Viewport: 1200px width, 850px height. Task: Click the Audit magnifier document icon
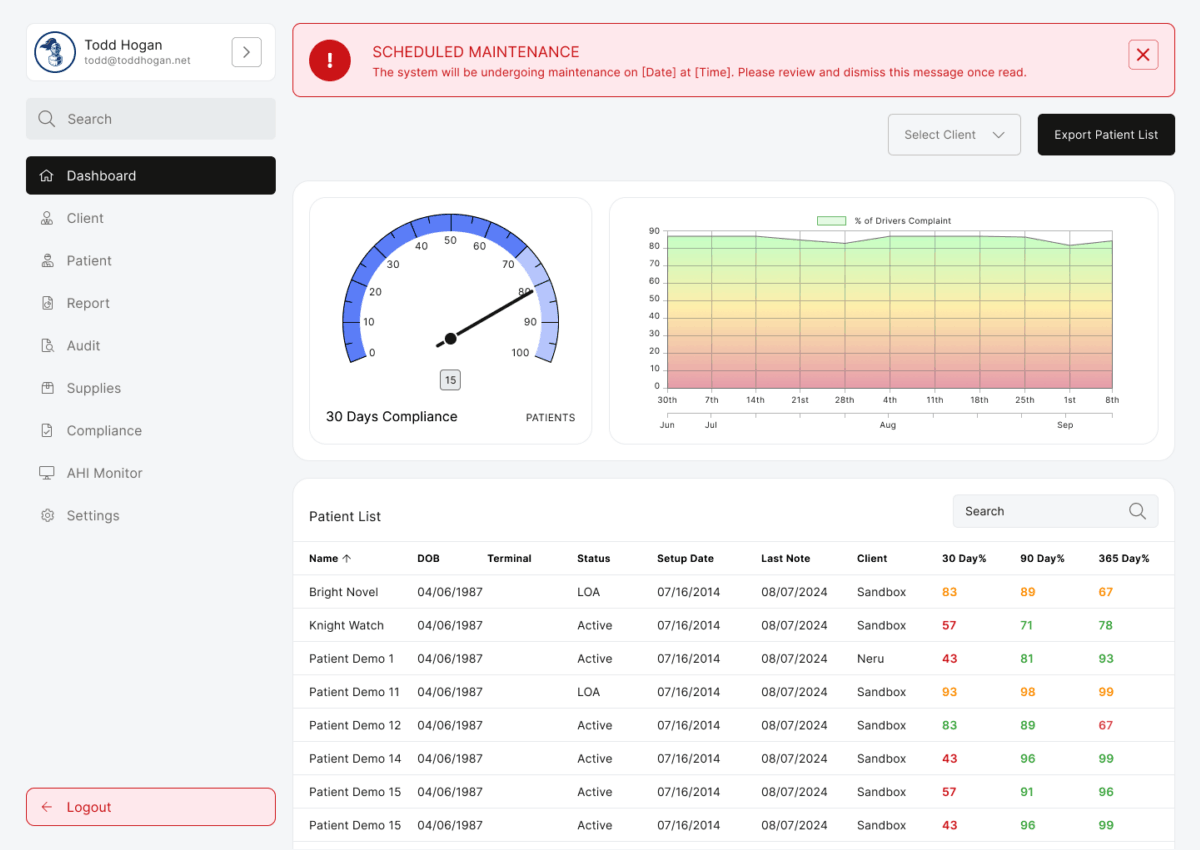pos(47,346)
